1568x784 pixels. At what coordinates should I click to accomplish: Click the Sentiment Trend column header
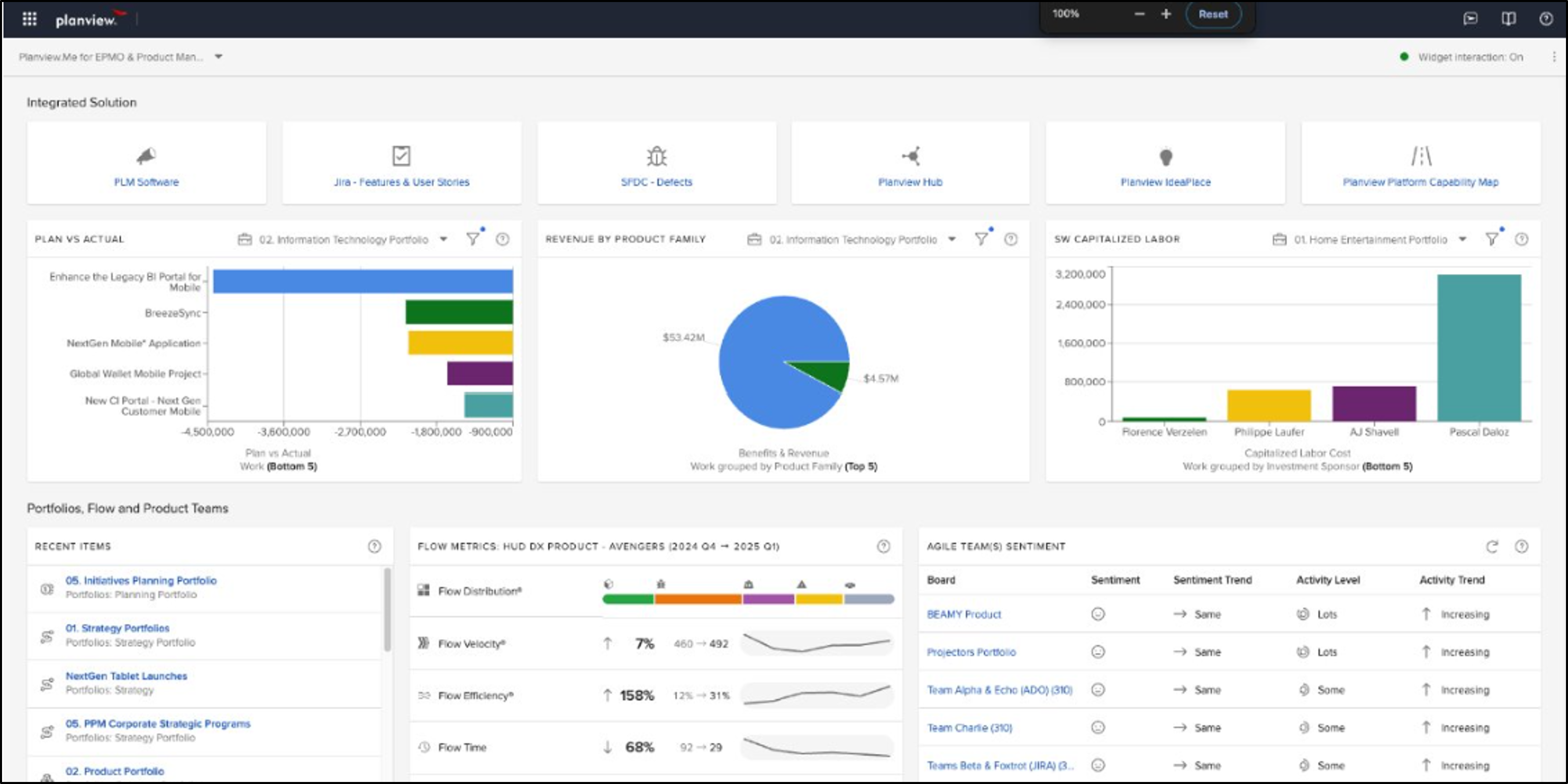(1212, 580)
